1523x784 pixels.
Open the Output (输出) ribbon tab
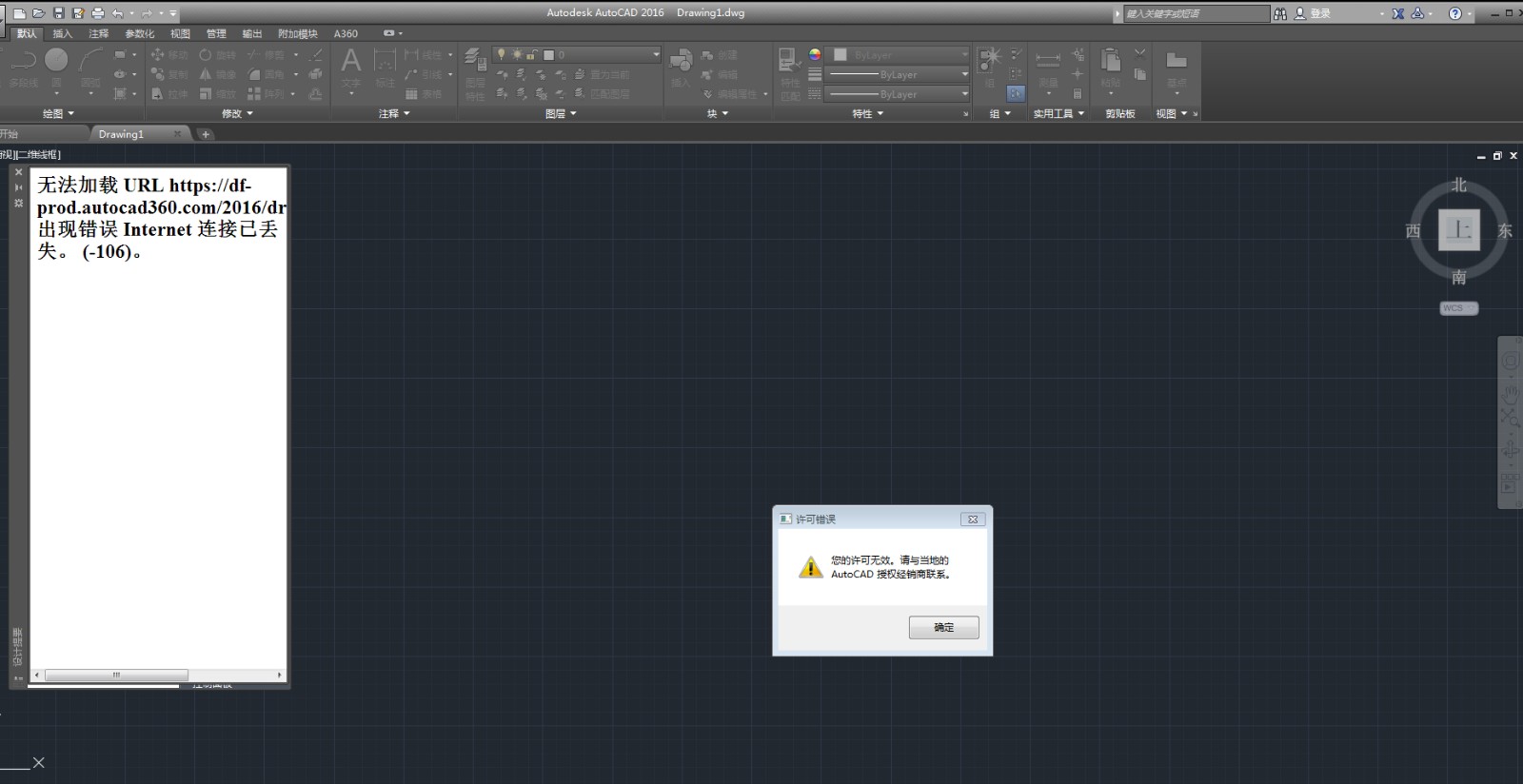[x=252, y=33]
